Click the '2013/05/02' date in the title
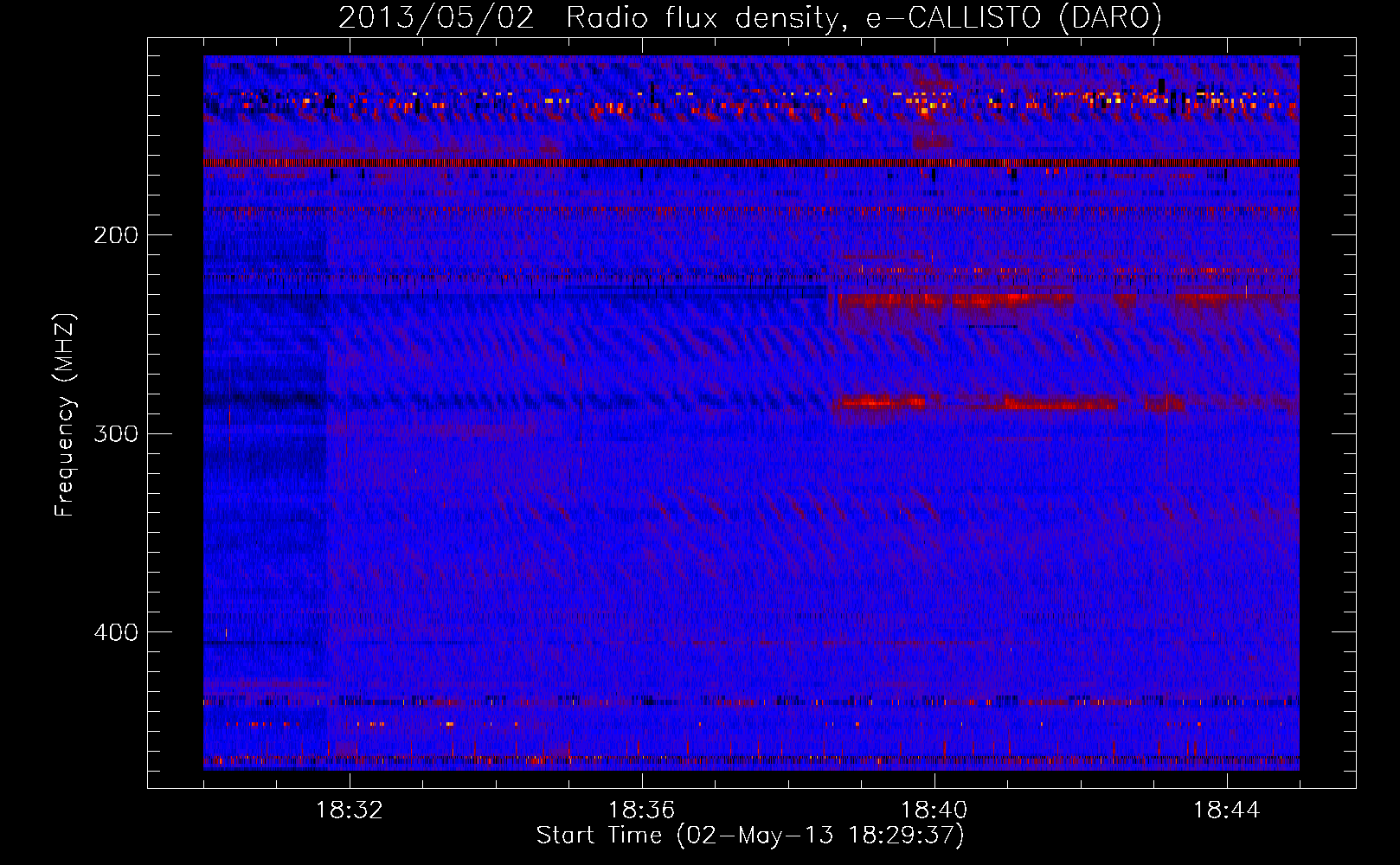Screen dimensions: 1400x865 click(x=437, y=18)
